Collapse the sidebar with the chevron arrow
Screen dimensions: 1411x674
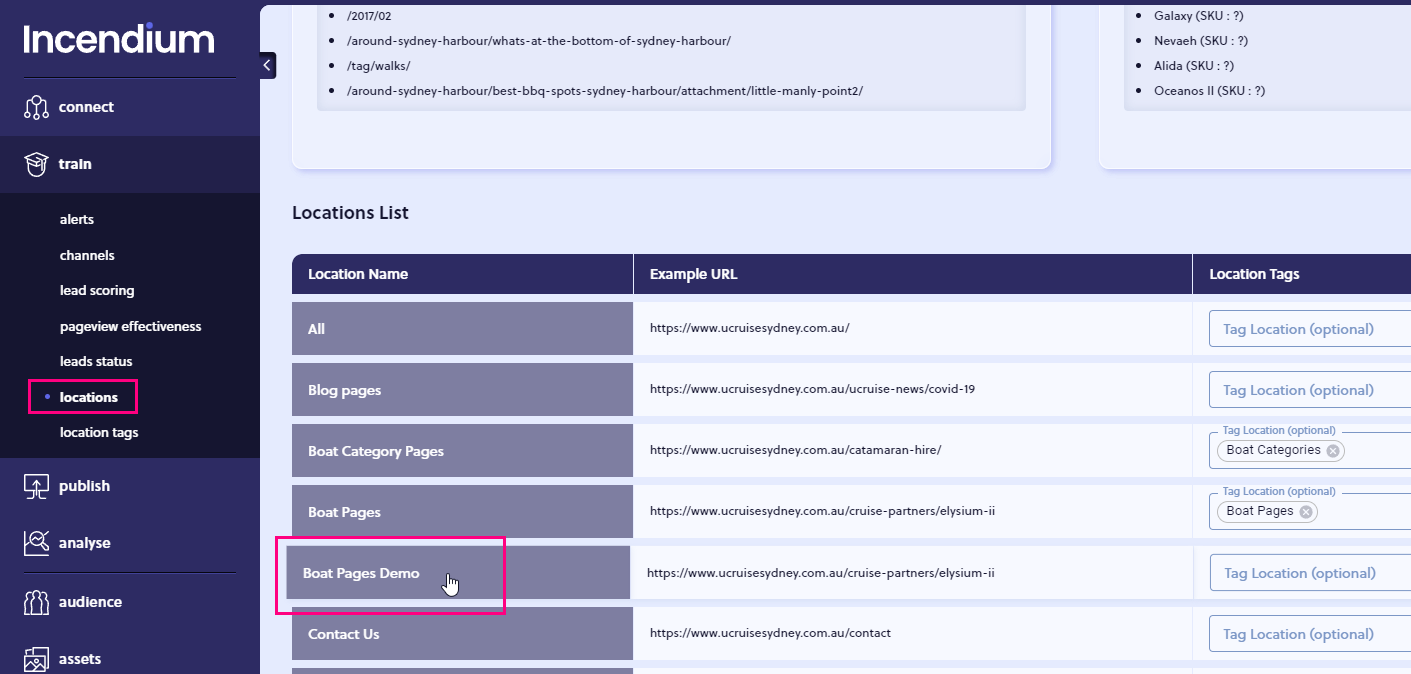[267, 65]
